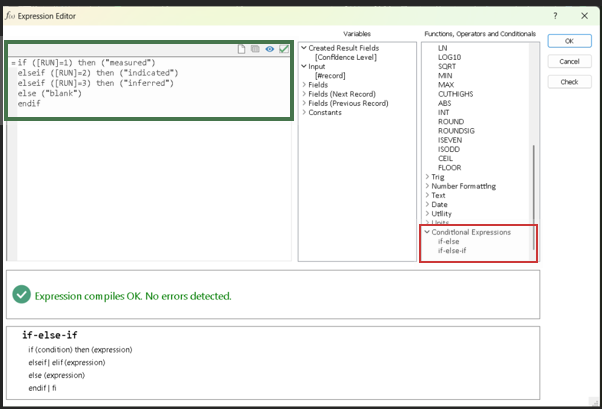Confirm with the OK button

[569, 41]
